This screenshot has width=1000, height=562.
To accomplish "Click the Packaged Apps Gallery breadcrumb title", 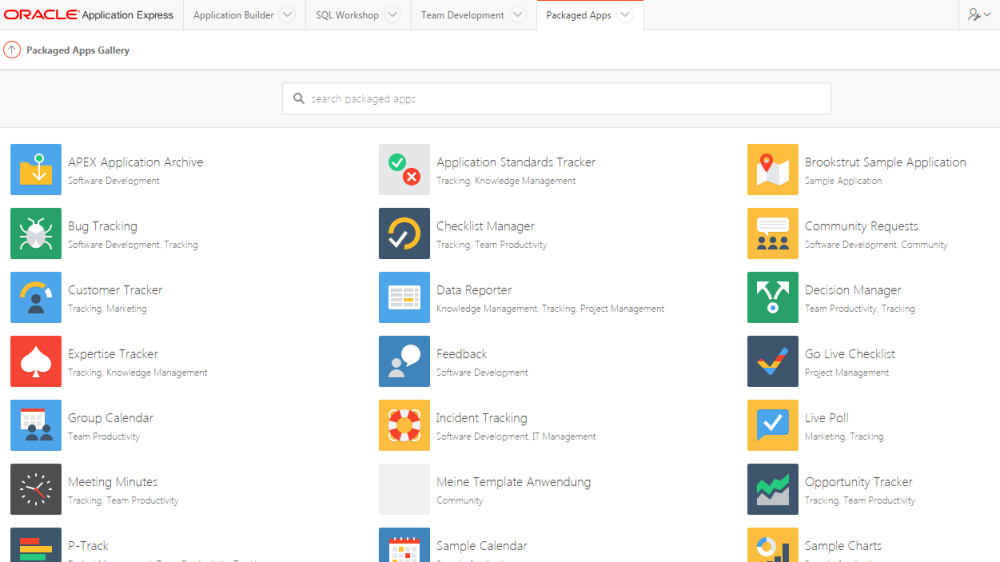I will [78, 50].
